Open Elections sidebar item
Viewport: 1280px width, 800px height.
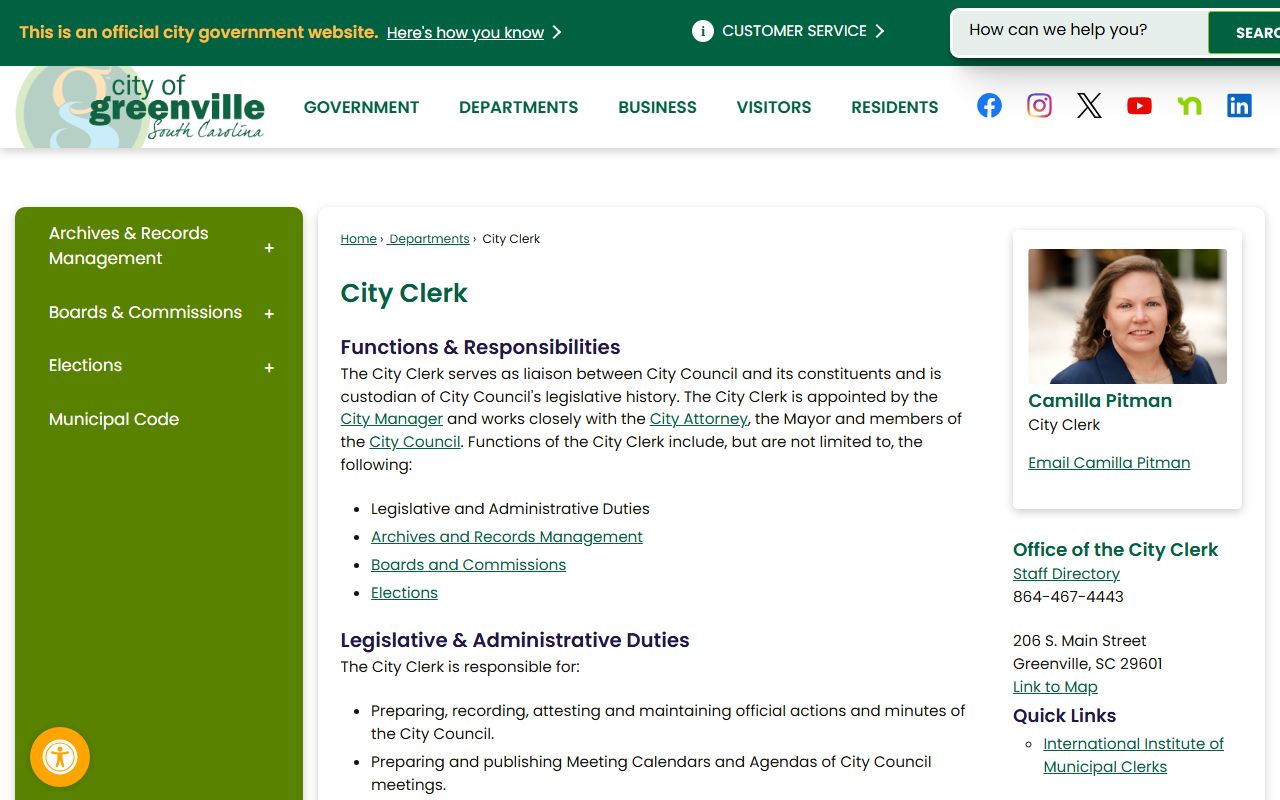coord(85,365)
